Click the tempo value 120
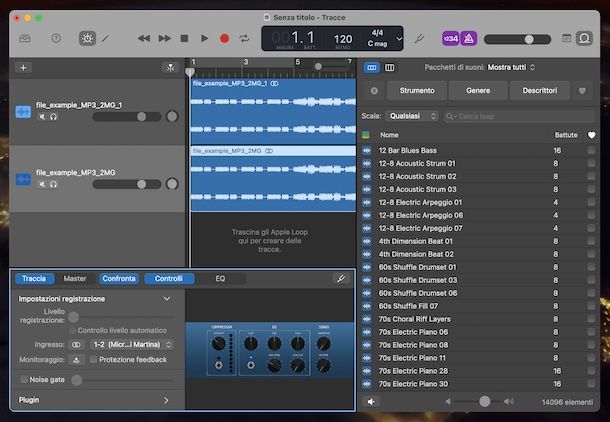Image resolution: width=610 pixels, height=422 pixels. [x=343, y=39]
